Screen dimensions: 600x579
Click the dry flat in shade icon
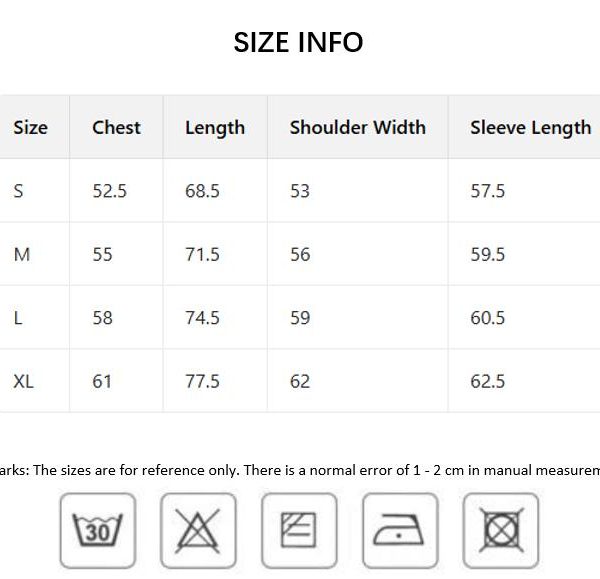coord(299,530)
